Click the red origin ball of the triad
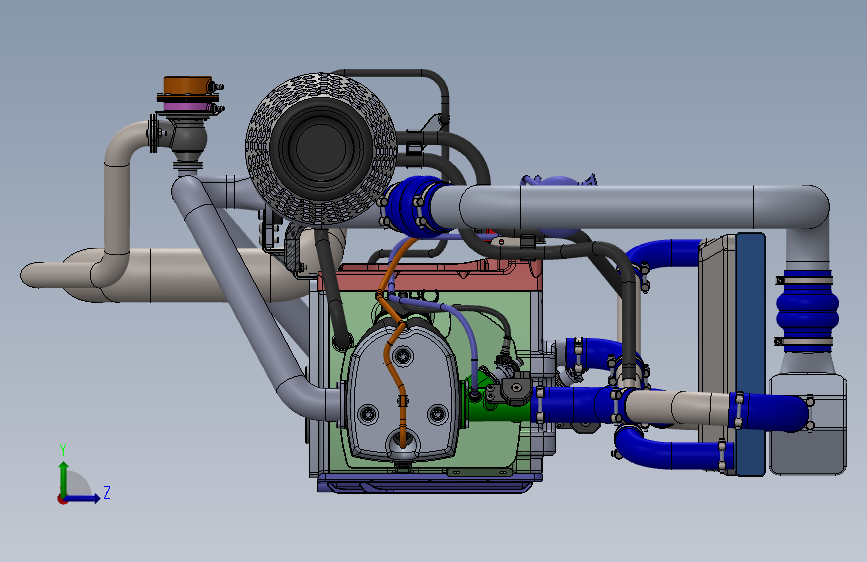Viewport: 867px width, 562px height. (x=61, y=499)
